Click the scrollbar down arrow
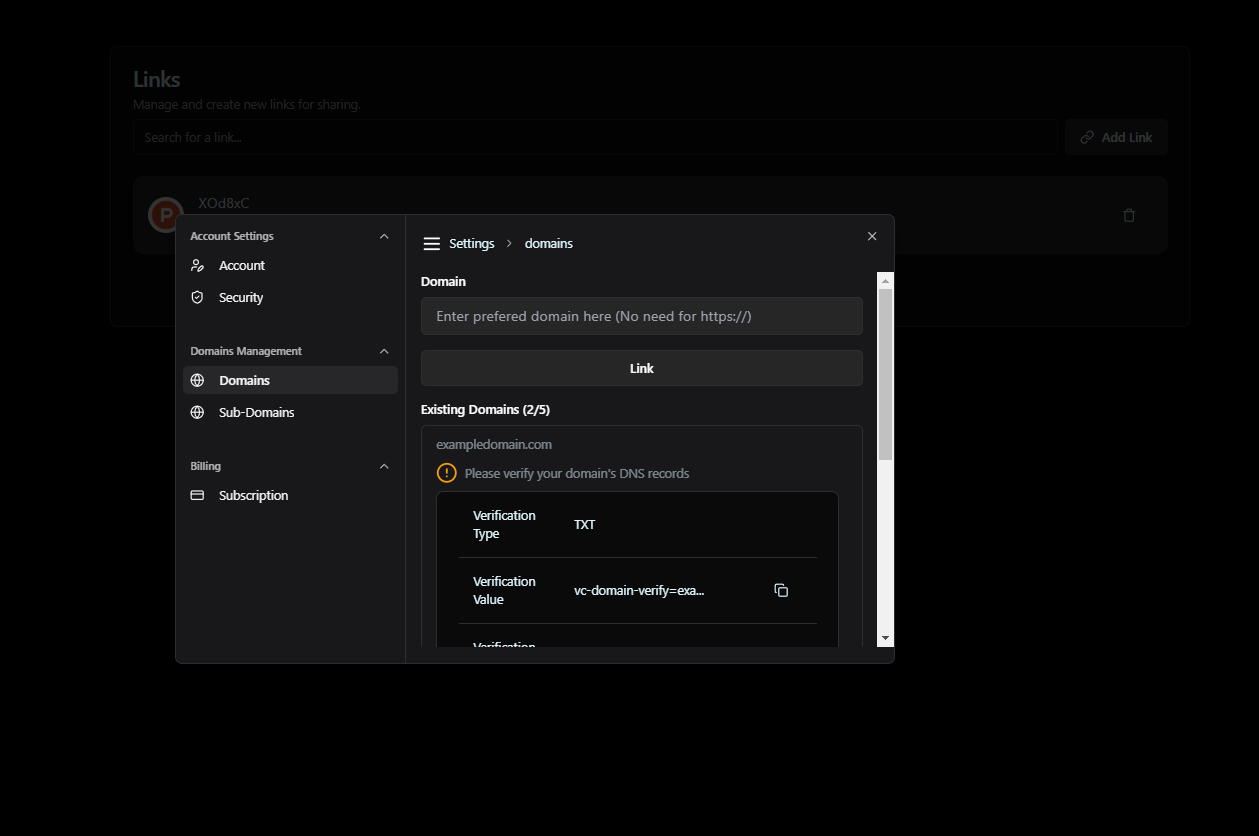1259x836 pixels. coord(885,638)
